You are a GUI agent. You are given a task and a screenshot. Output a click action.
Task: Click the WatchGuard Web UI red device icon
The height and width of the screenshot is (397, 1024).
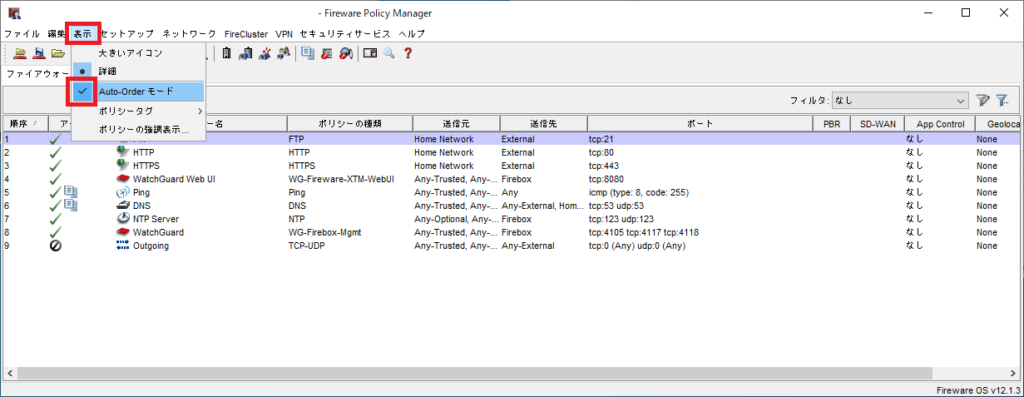[122, 179]
